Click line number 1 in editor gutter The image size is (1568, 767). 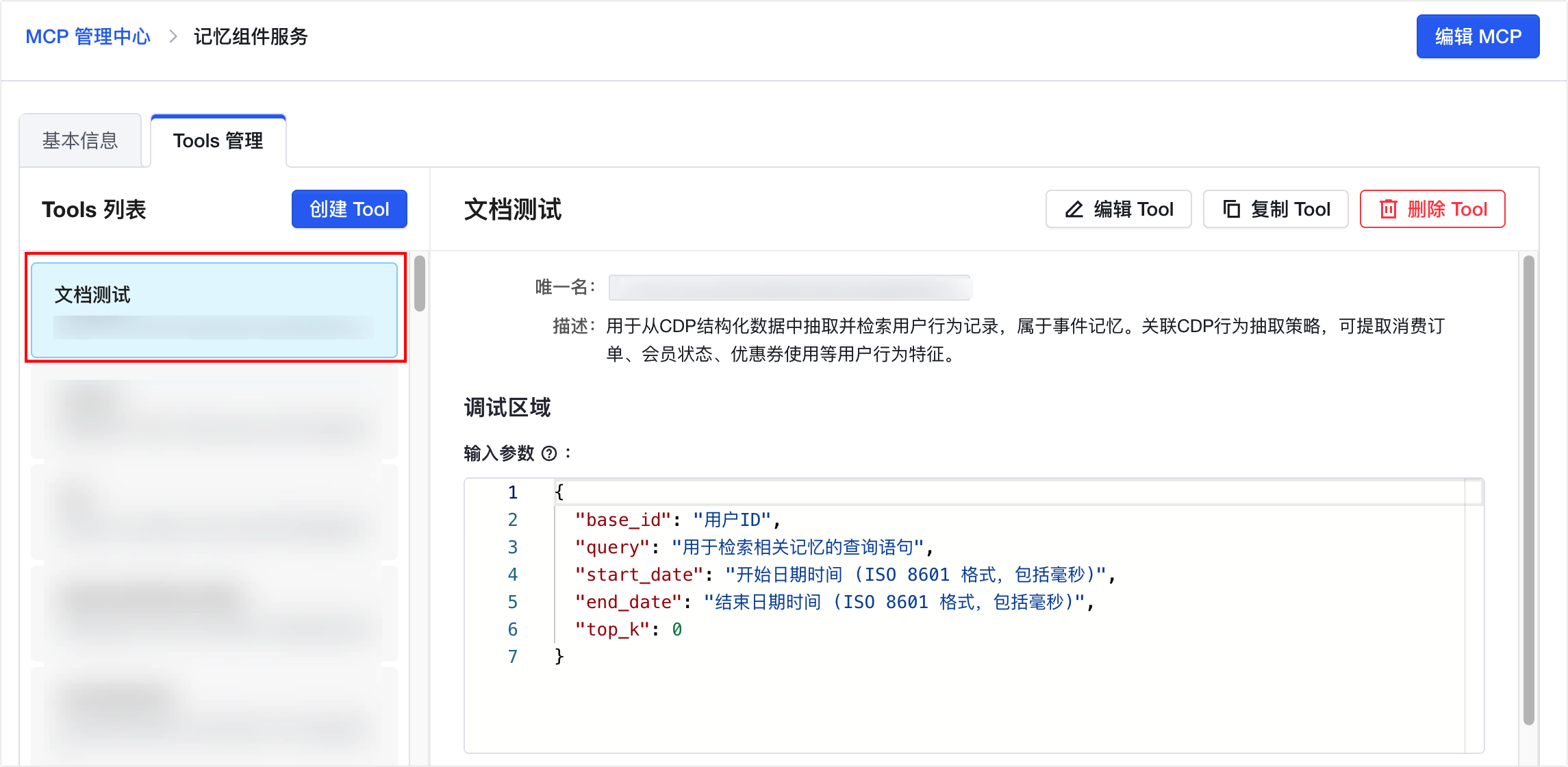tap(512, 492)
